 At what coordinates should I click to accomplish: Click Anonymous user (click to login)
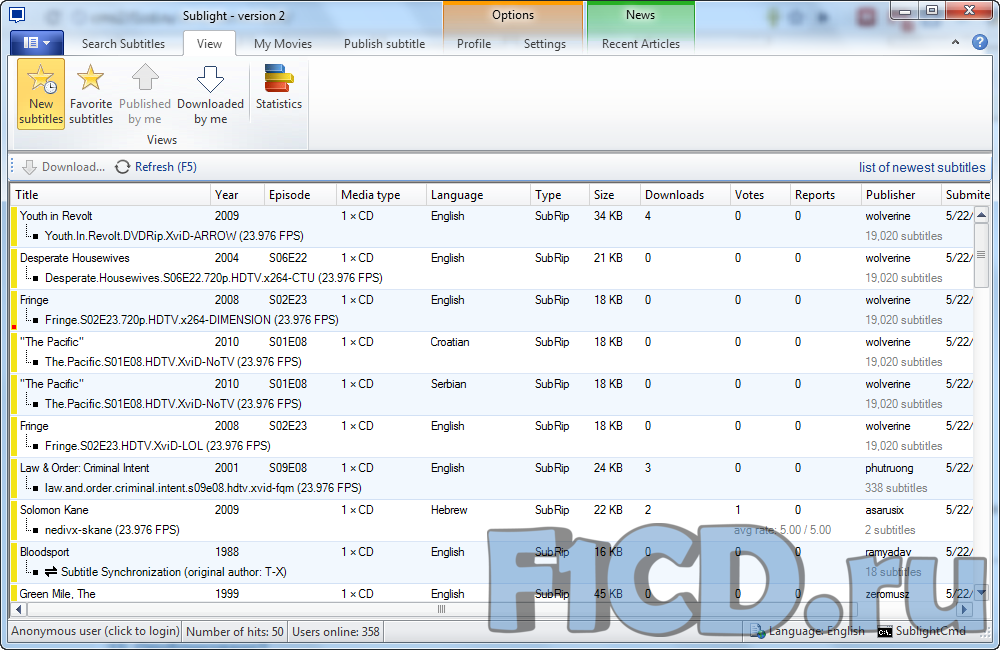coord(95,632)
